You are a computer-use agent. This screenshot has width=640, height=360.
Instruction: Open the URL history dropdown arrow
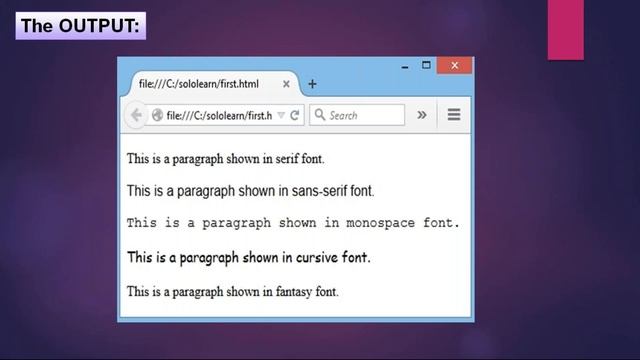[x=281, y=116]
